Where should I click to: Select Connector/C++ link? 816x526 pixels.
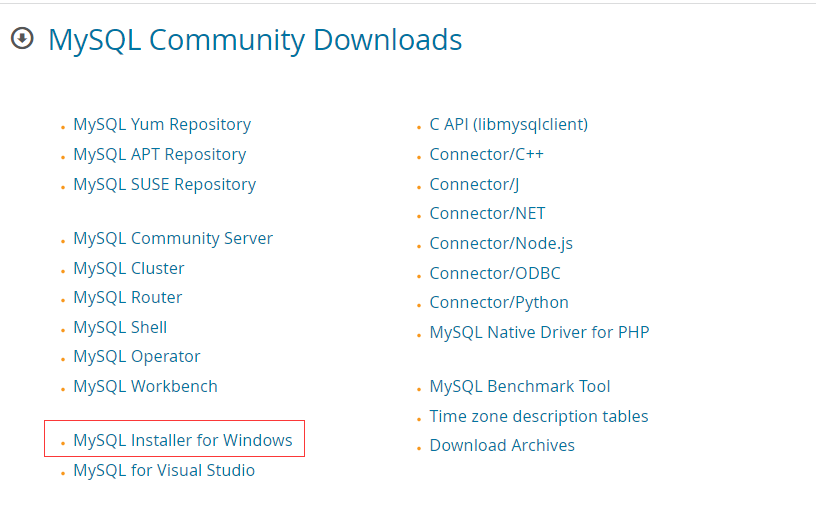click(486, 155)
